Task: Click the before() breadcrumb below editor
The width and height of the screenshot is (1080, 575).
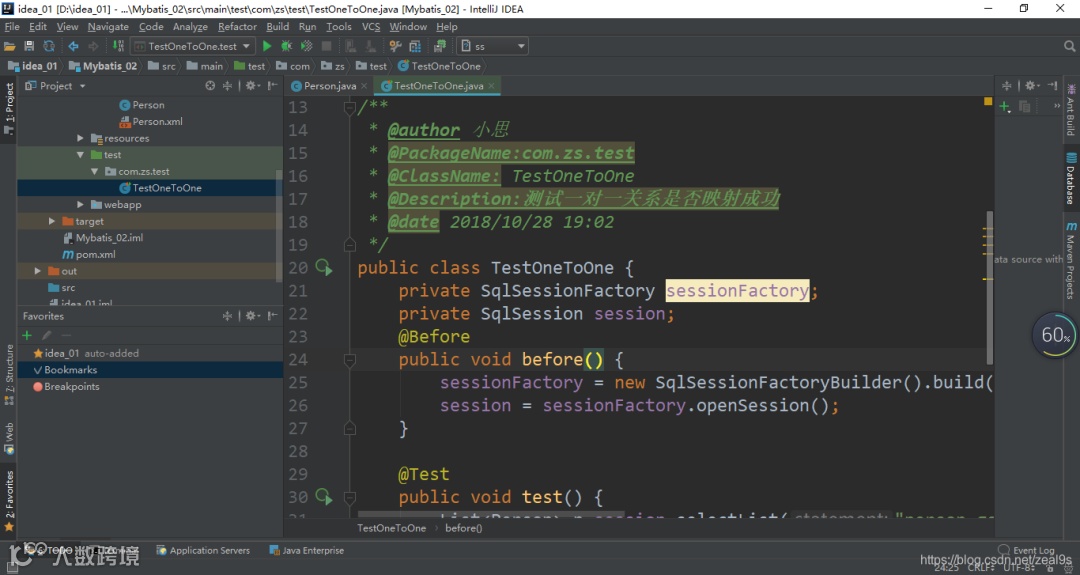Action: coord(464,528)
